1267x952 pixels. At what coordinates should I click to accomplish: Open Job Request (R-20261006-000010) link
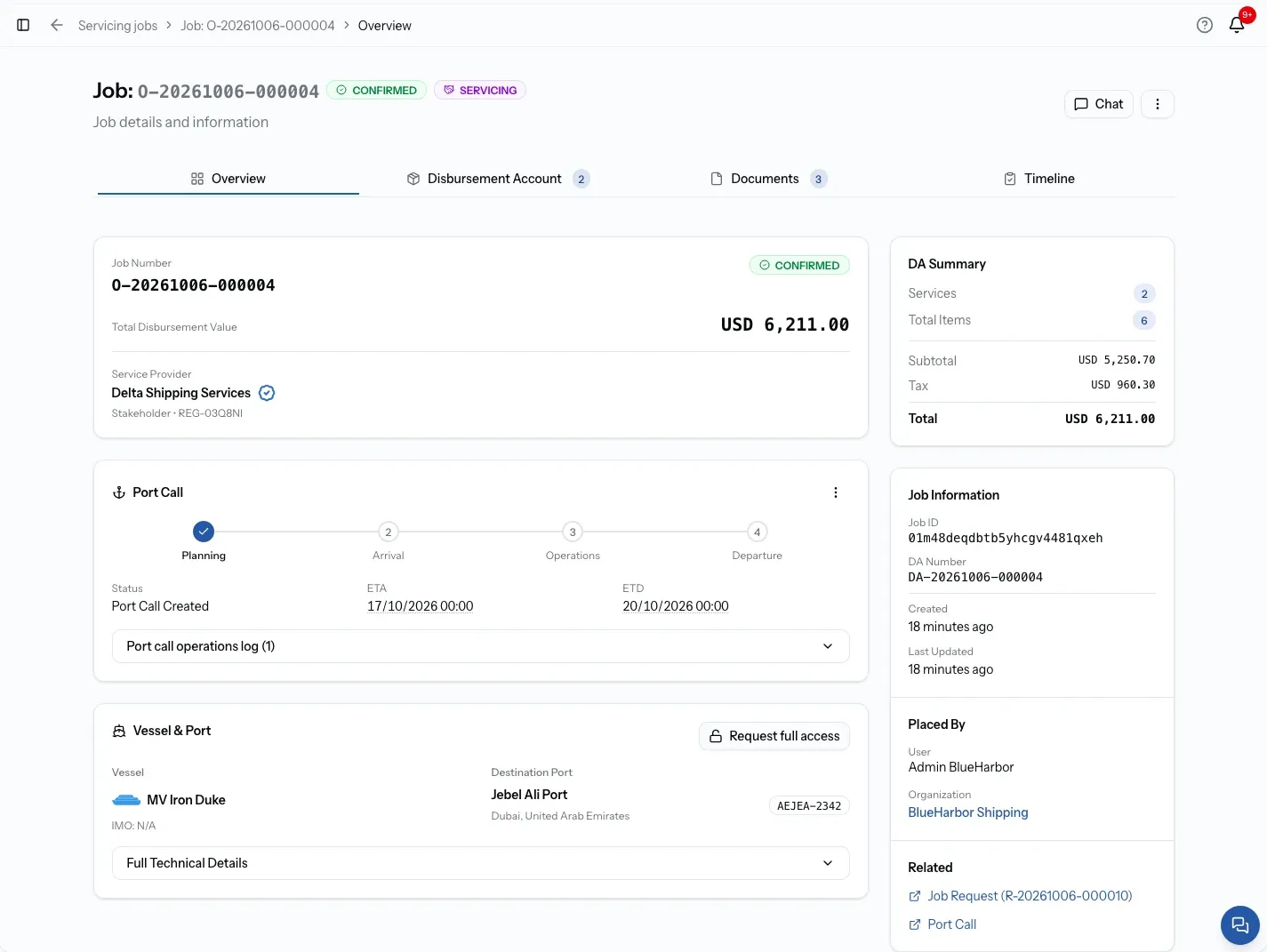point(1030,896)
